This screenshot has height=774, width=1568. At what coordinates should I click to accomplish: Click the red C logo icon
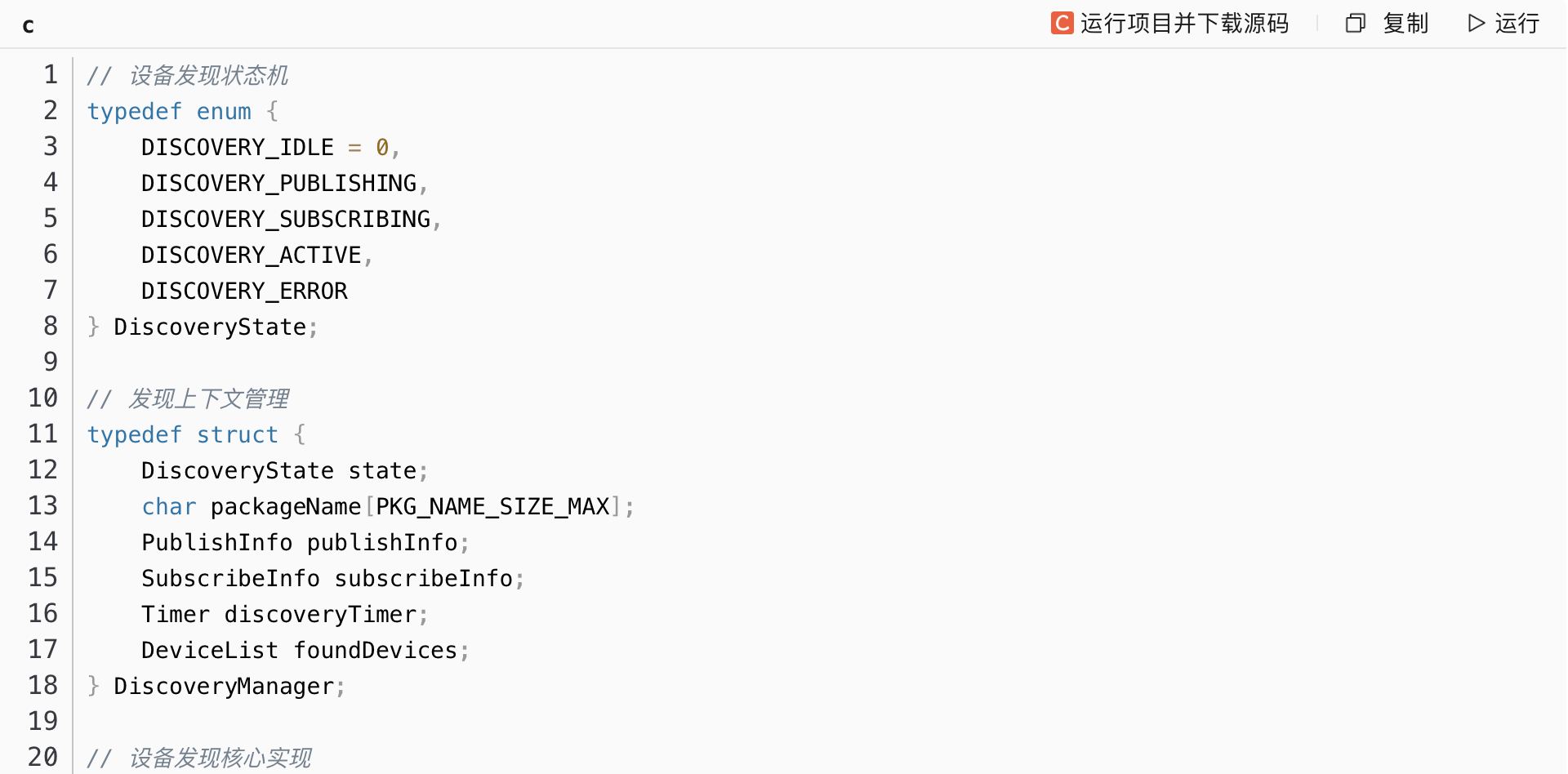1062,23
